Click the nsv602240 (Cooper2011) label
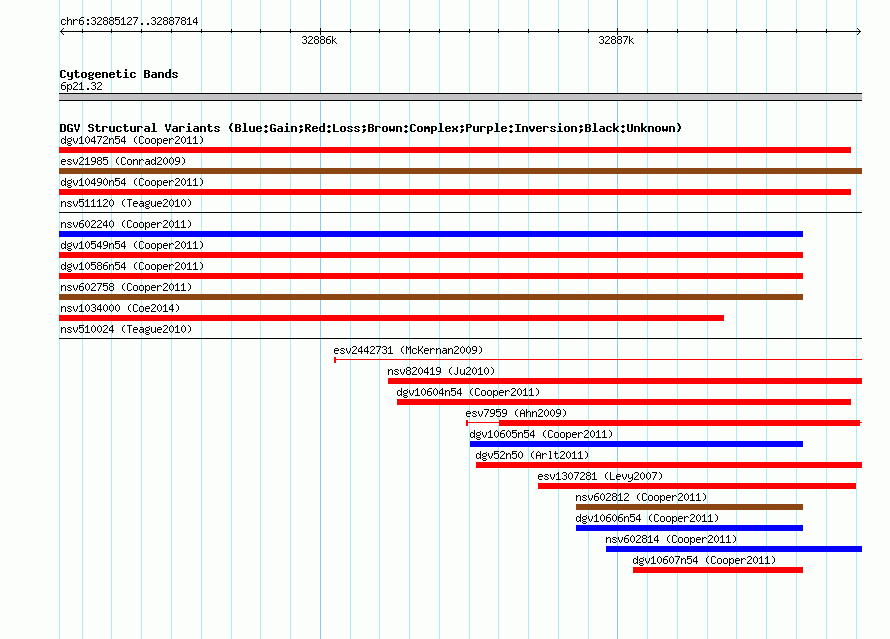 [126, 224]
